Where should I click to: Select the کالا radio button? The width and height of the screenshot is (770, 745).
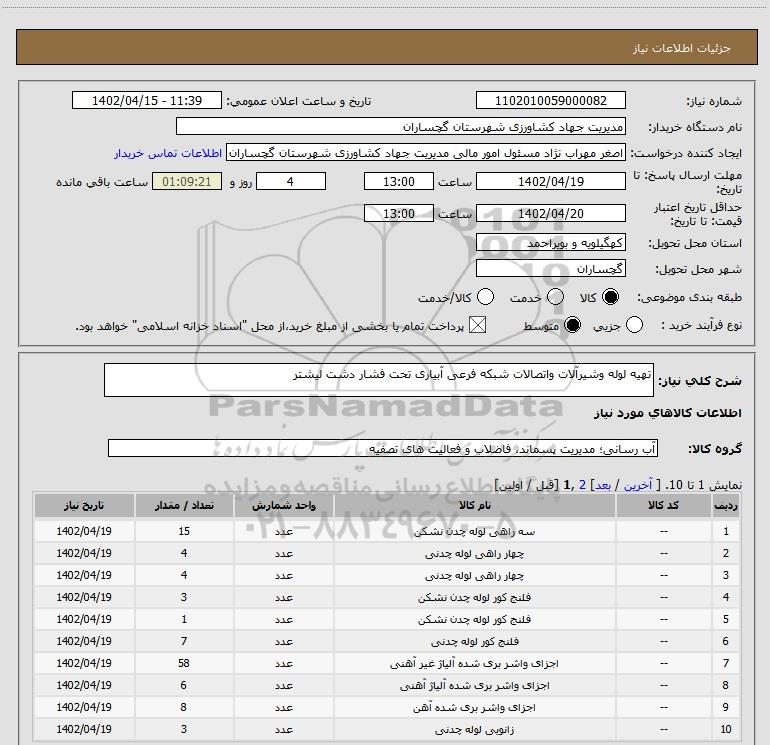[609, 298]
